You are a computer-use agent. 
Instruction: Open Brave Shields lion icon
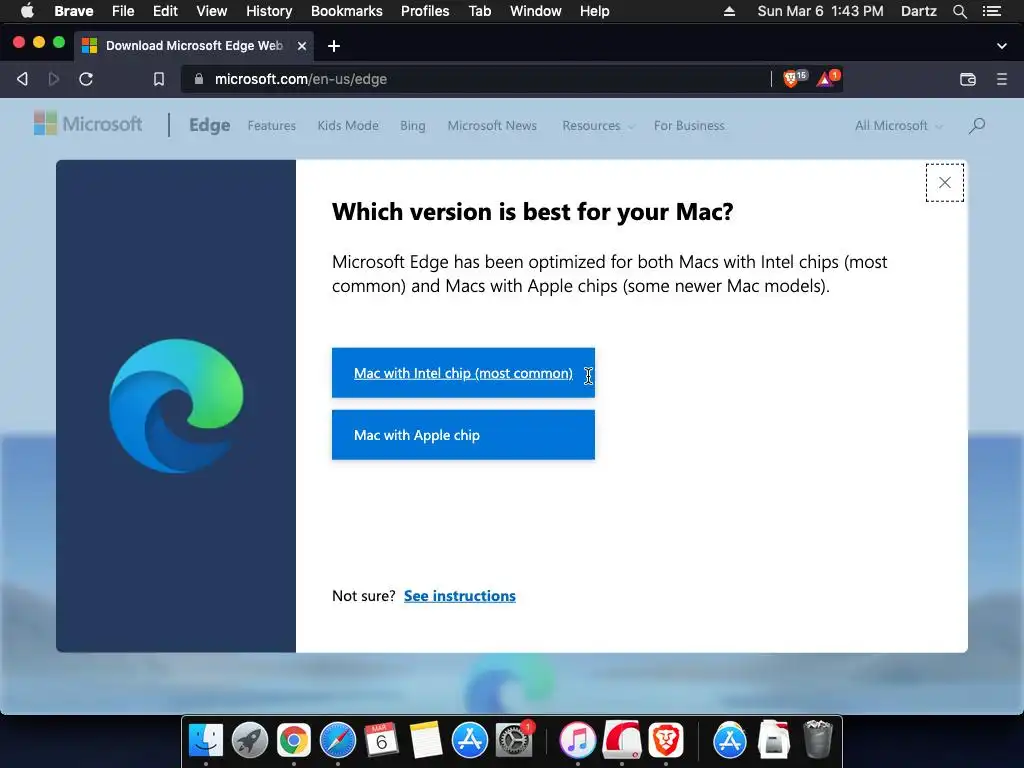click(x=793, y=79)
